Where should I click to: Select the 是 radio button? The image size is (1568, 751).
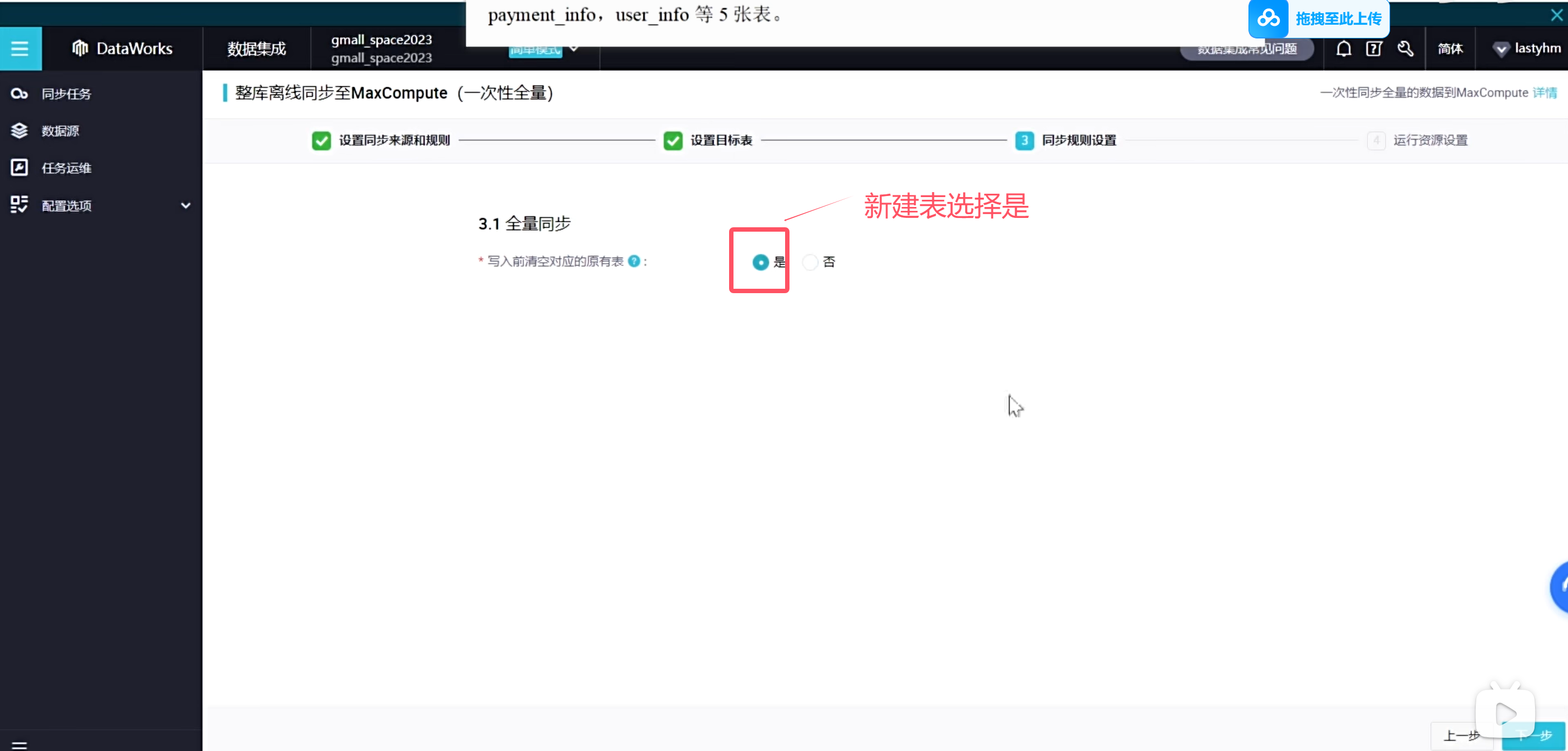coord(760,262)
